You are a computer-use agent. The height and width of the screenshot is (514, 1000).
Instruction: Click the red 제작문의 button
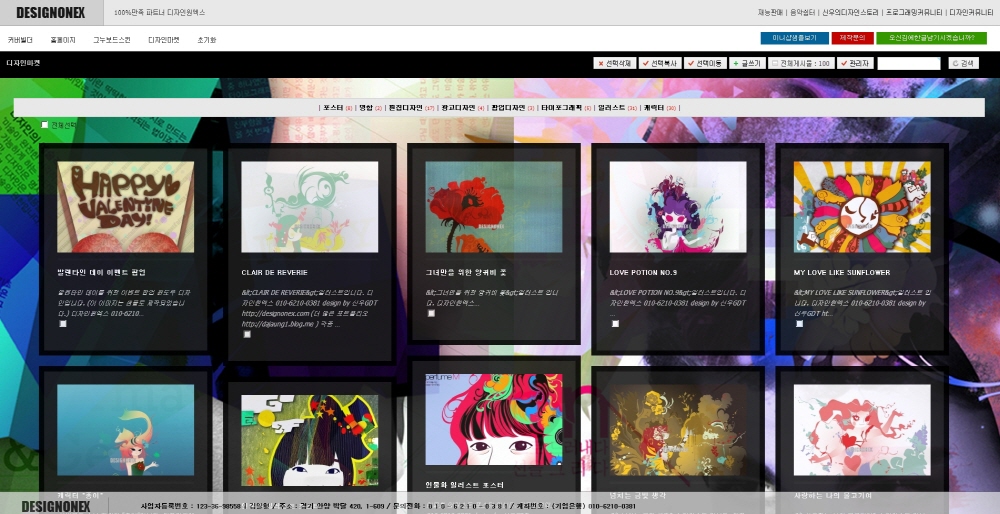tap(852, 38)
